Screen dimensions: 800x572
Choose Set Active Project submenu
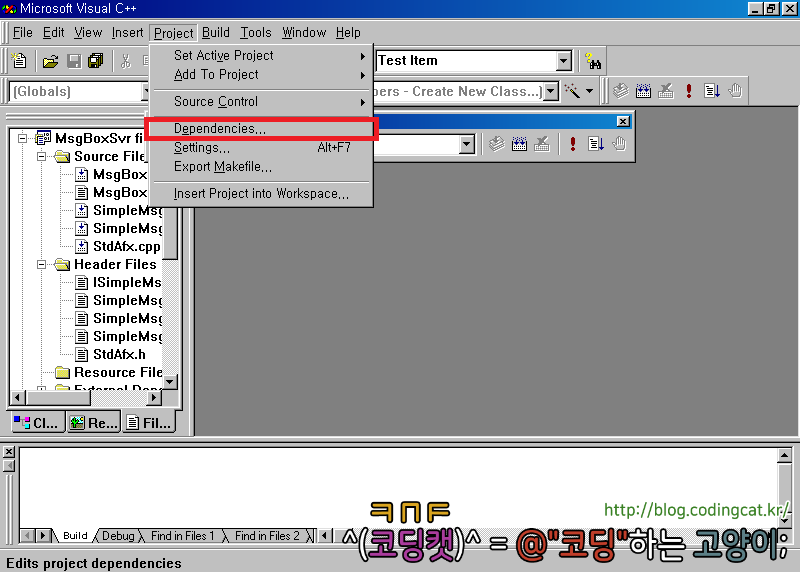point(262,55)
